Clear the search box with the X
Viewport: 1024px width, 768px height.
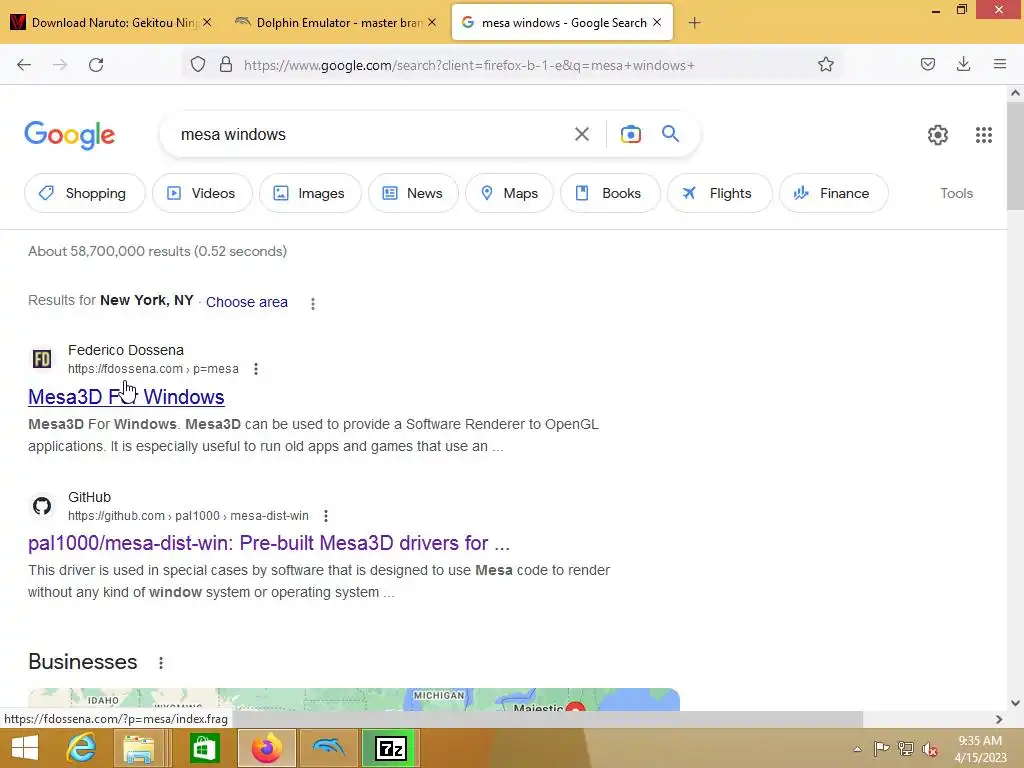(x=581, y=134)
